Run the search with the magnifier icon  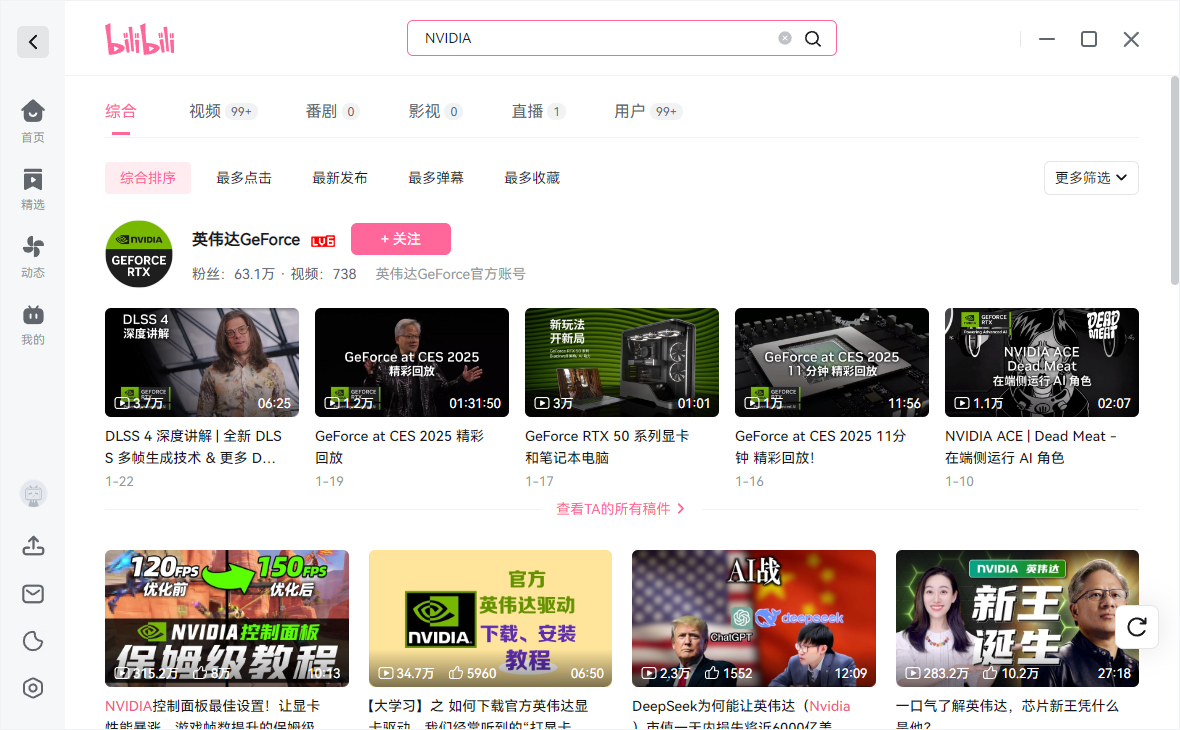(813, 38)
